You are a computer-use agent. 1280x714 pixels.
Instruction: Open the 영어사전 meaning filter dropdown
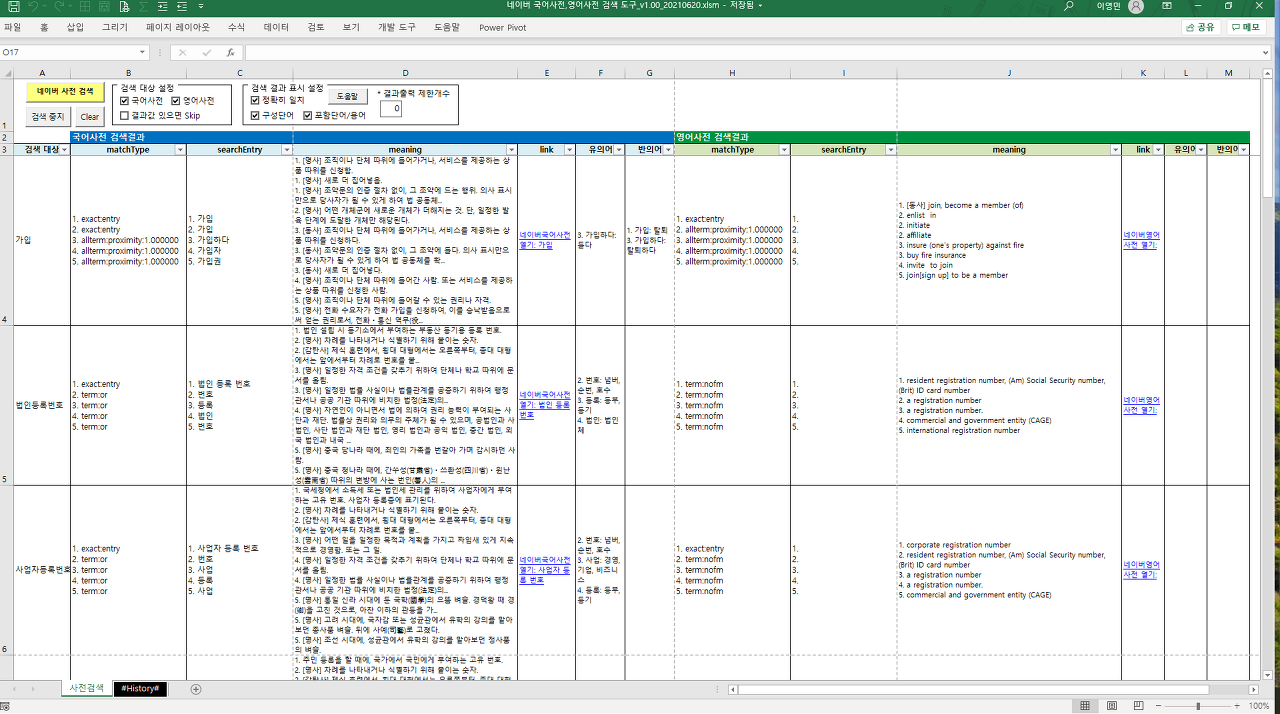(x=1115, y=150)
